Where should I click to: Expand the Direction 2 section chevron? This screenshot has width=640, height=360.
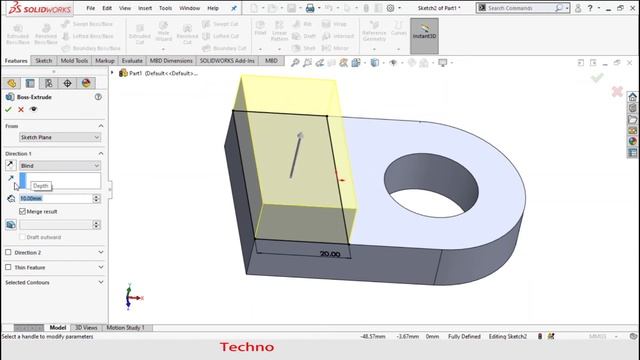click(x=101, y=252)
